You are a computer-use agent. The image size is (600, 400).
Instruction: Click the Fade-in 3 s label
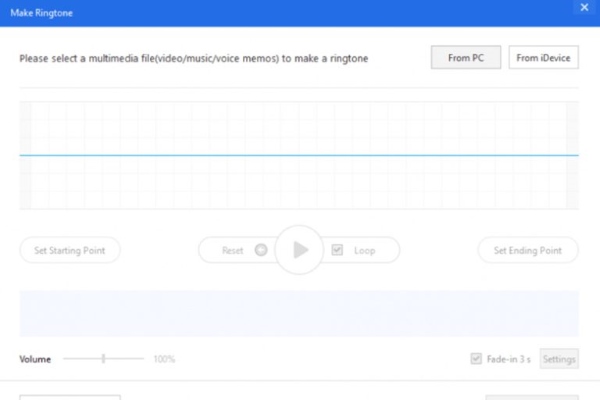510,358
